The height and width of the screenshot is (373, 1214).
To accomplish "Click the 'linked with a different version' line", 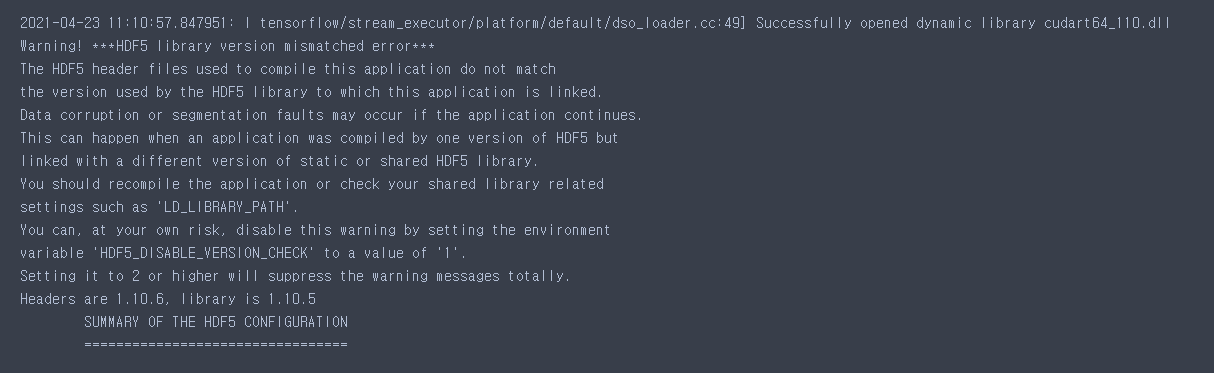I will point(279,161).
